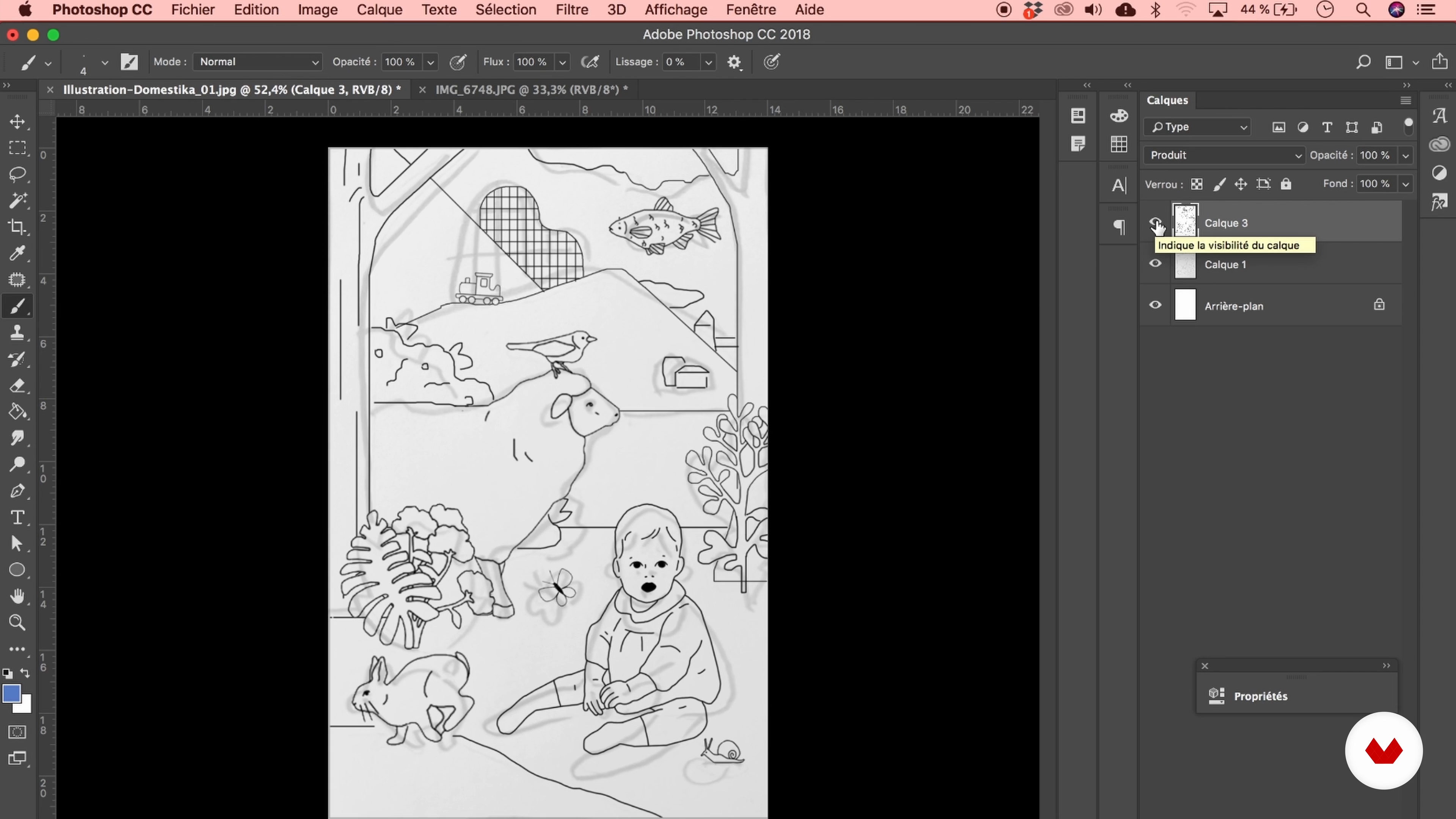Select the Paint Bucket tool

point(17,411)
